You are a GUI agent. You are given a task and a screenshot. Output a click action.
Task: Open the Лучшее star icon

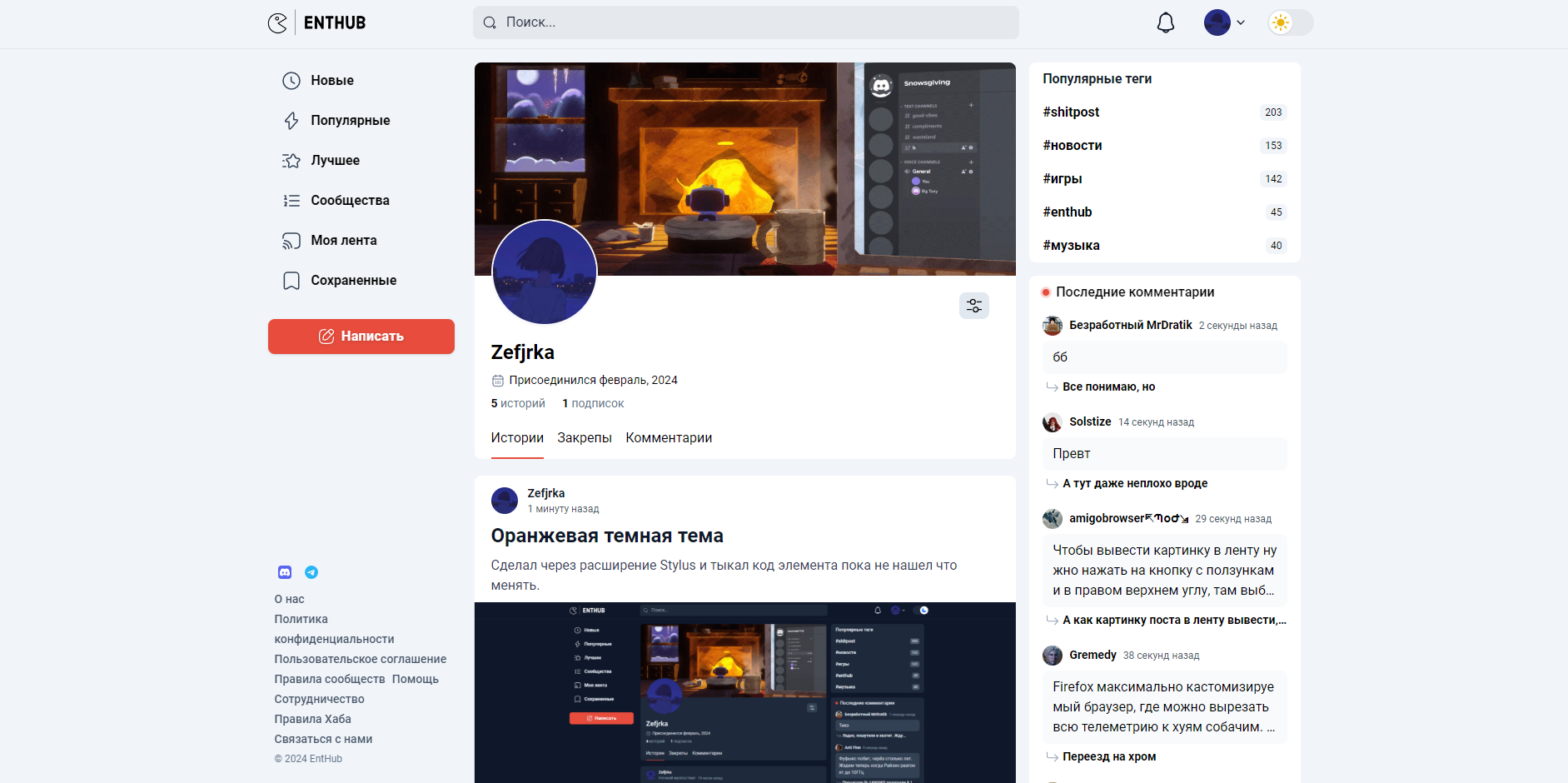pyautogui.click(x=291, y=161)
